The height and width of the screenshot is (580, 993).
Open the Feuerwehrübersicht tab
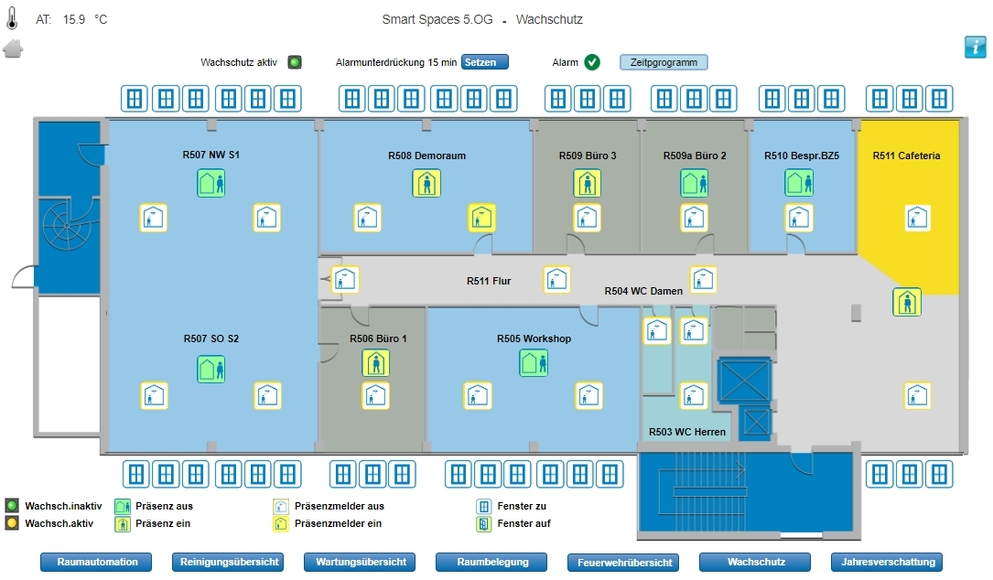[623, 562]
